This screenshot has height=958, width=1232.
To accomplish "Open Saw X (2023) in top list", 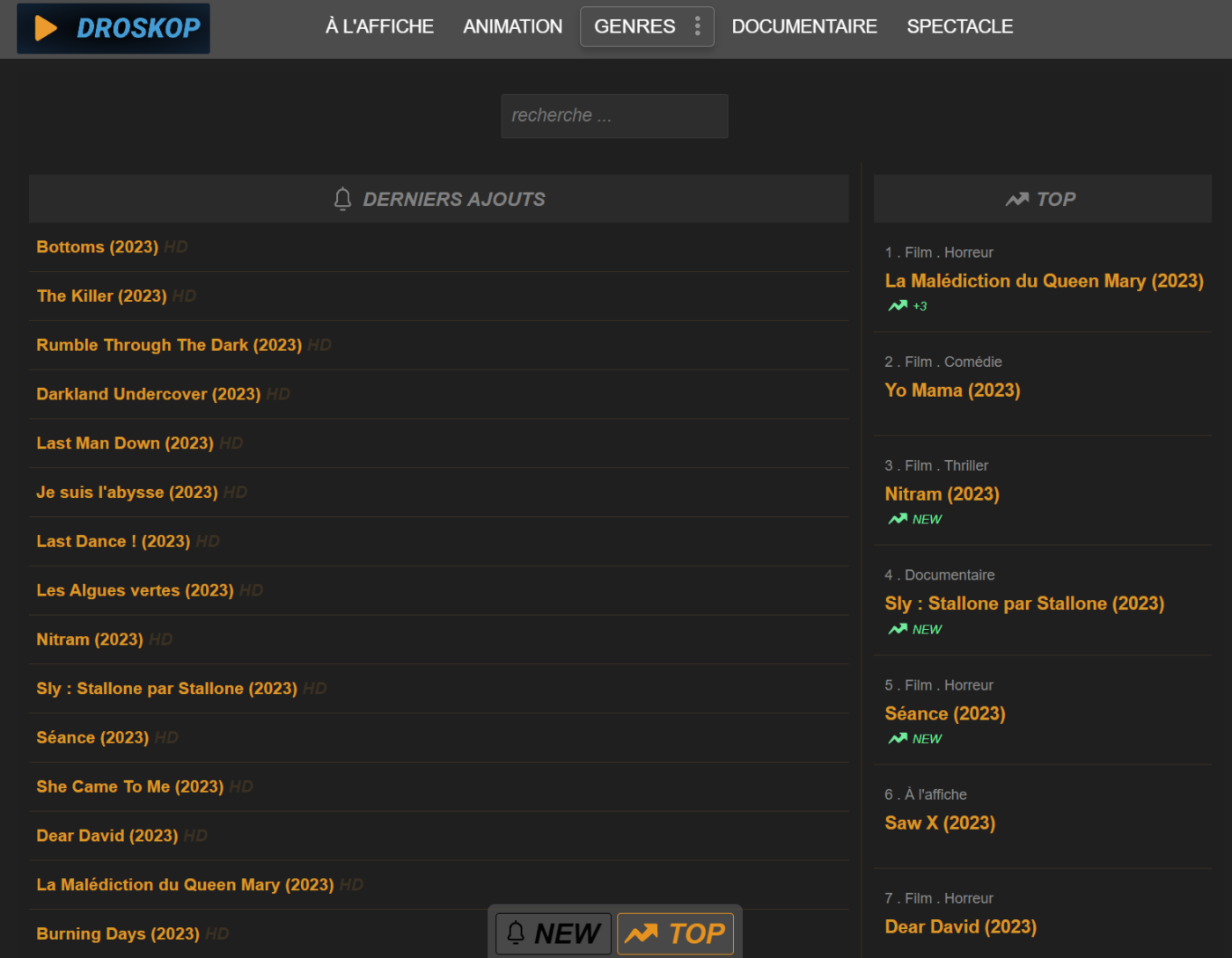I will [940, 823].
